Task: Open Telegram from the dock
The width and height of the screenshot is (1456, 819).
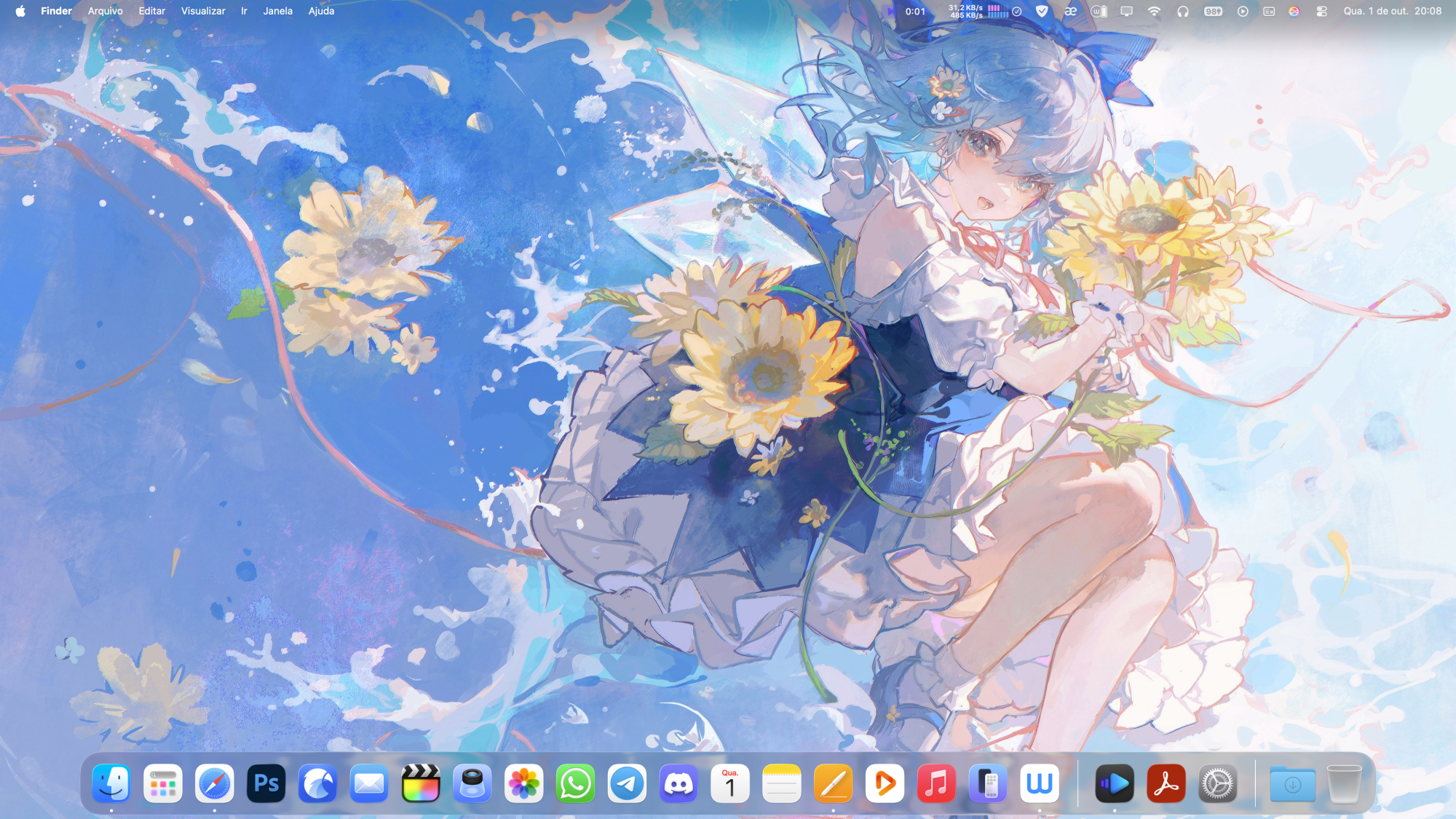Action: [x=627, y=784]
